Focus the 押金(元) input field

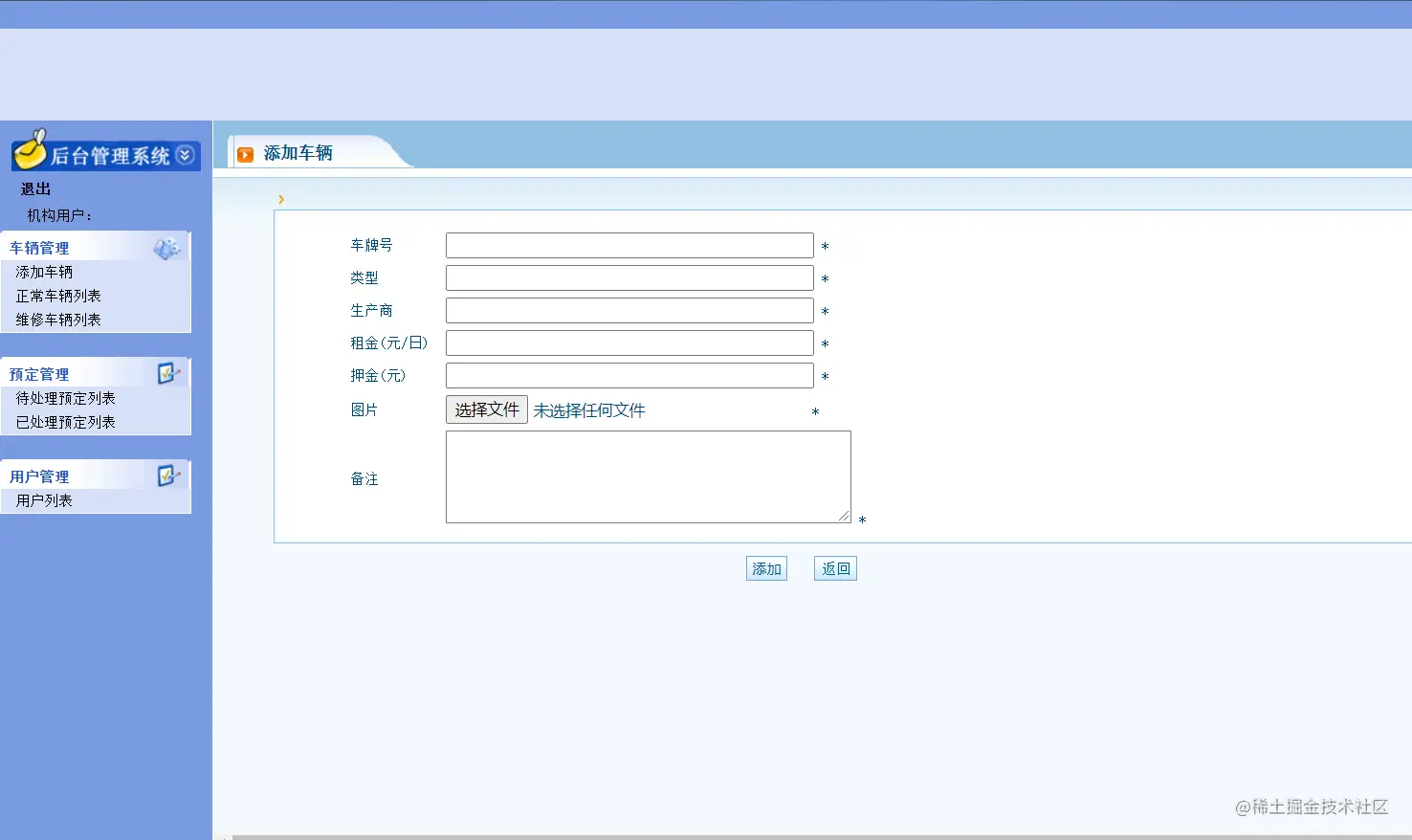[629, 376]
